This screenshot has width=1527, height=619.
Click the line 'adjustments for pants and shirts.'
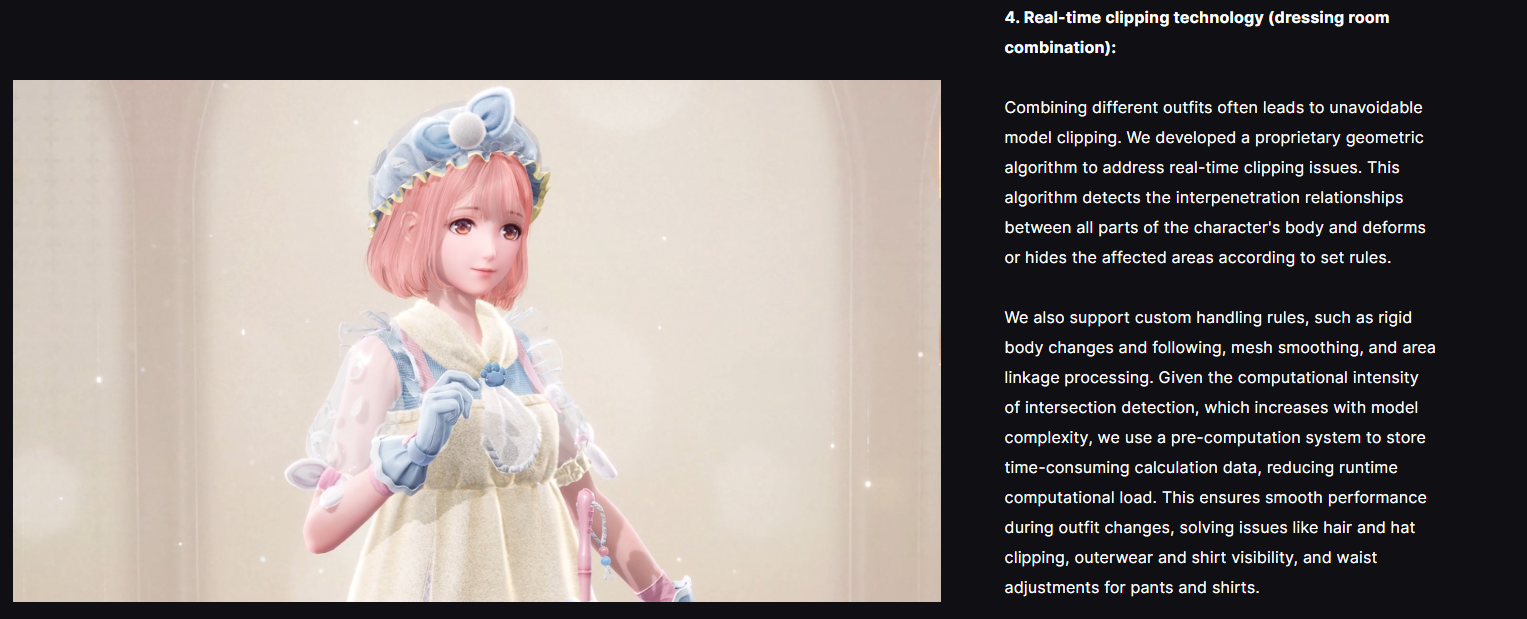[x=1132, y=587]
